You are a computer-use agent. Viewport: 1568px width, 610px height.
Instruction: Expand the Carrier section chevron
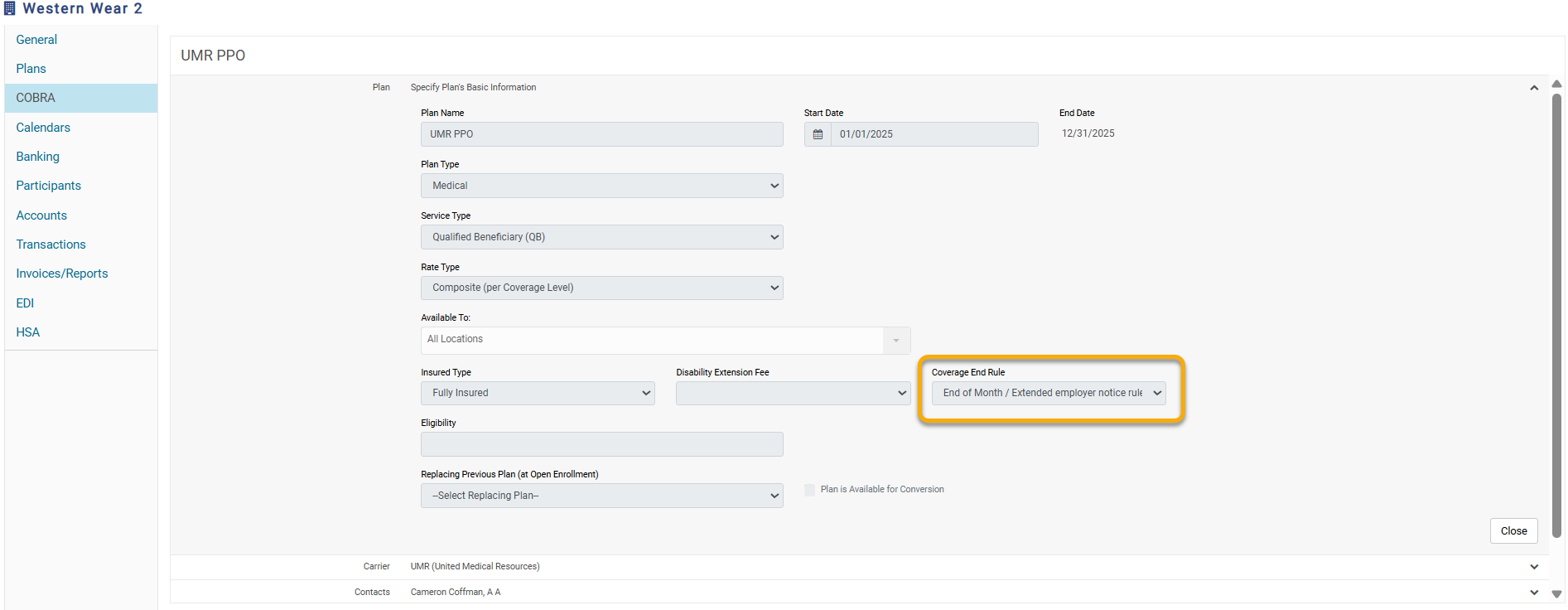(x=1533, y=567)
